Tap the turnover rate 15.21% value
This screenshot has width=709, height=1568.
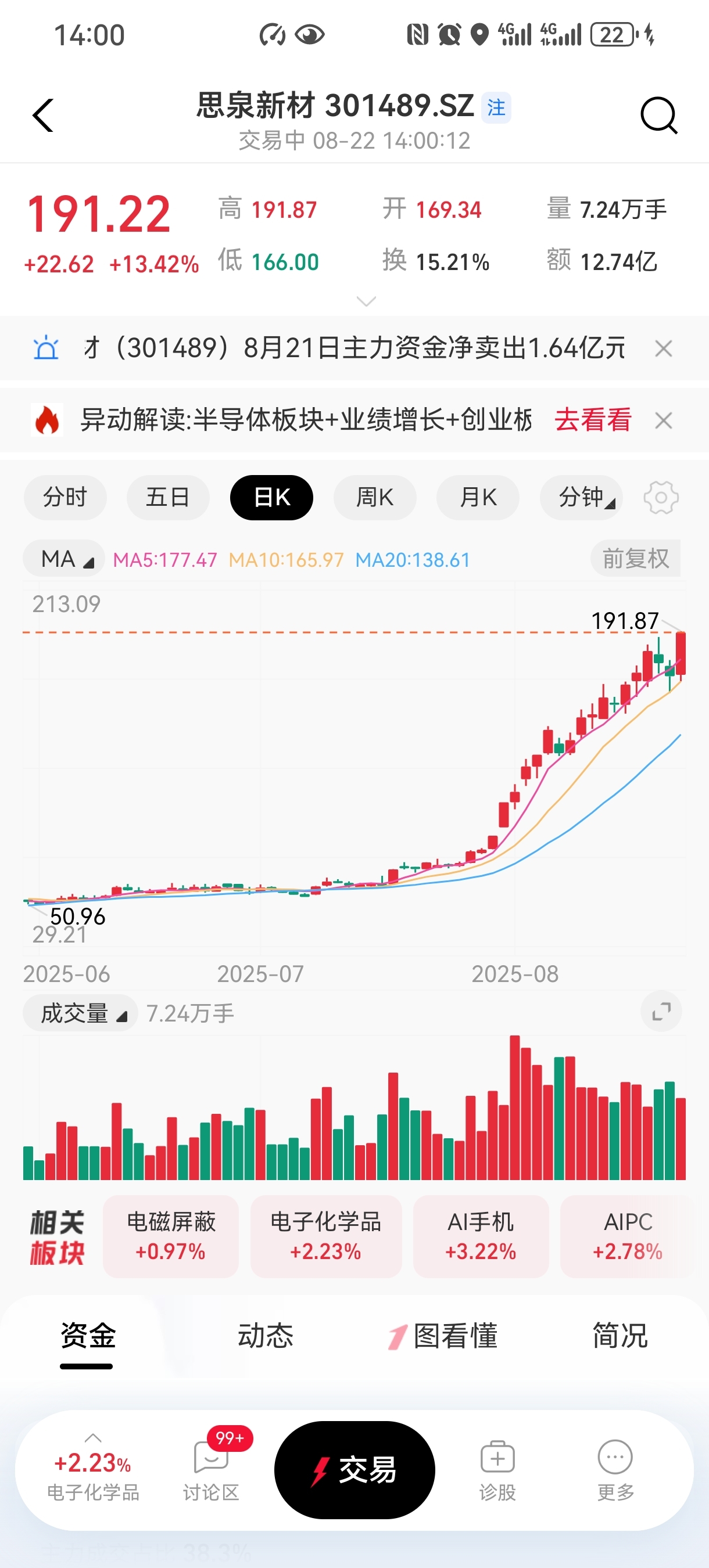(x=453, y=262)
